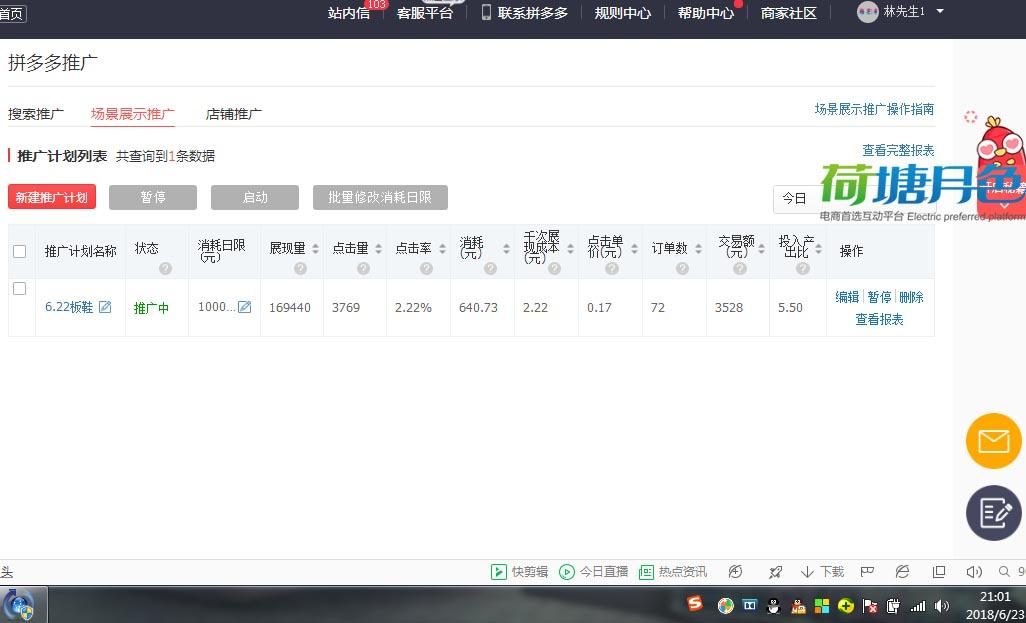Tick the select-all checkbox in table header
Screen dimensions: 1026x623
20,251
